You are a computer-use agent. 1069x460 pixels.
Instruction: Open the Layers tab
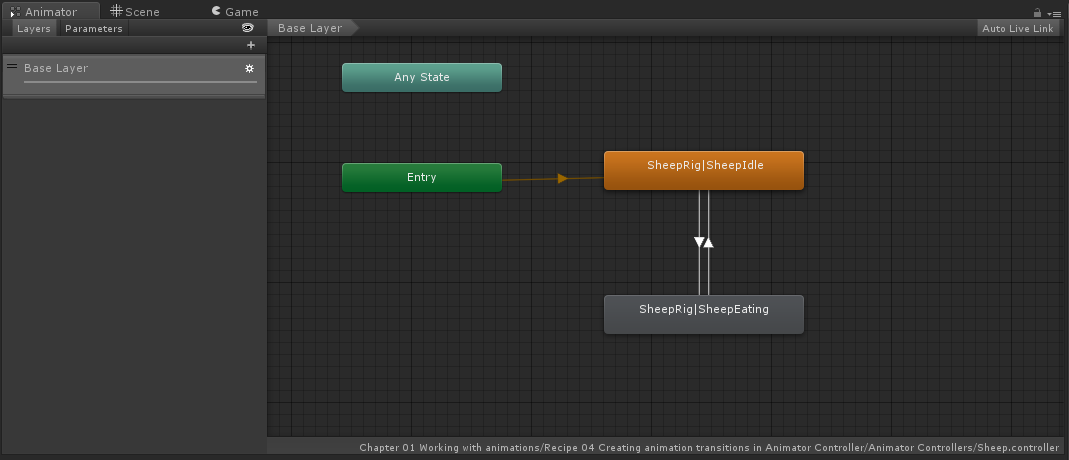(33, 29)
